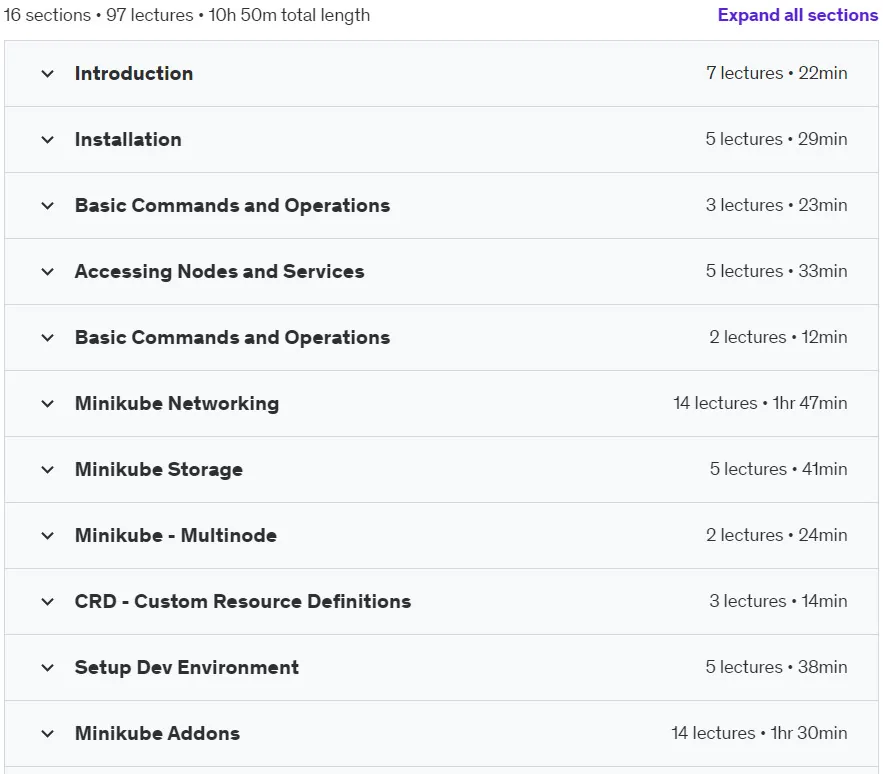The image size is (883, 774).
Task: Click the '14 lectures • 1hr 47min' text
Action: (x=760, y=403)
